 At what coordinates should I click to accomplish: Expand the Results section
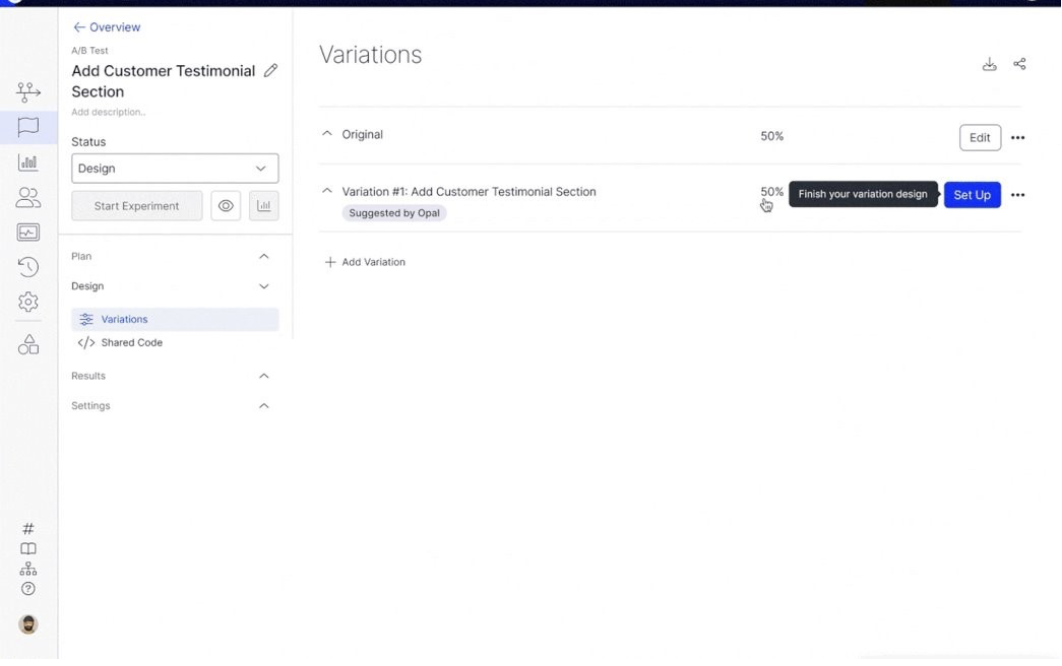263,375
